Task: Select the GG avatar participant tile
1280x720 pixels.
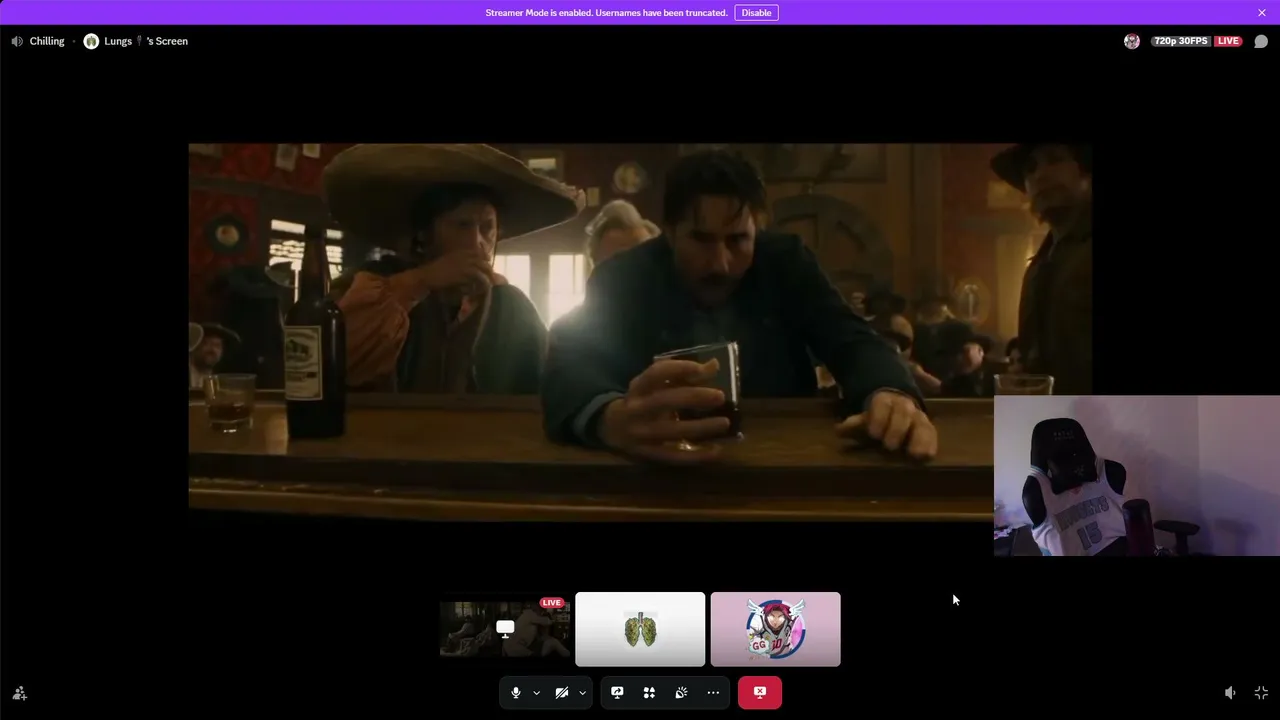Action: (776, 629)
